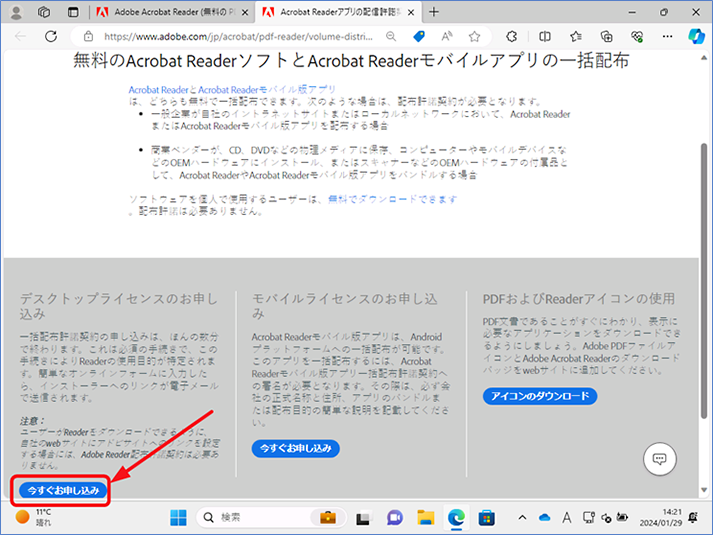
Task: Open the Extensions puzzle icon
Action: (x=512, y=36)
